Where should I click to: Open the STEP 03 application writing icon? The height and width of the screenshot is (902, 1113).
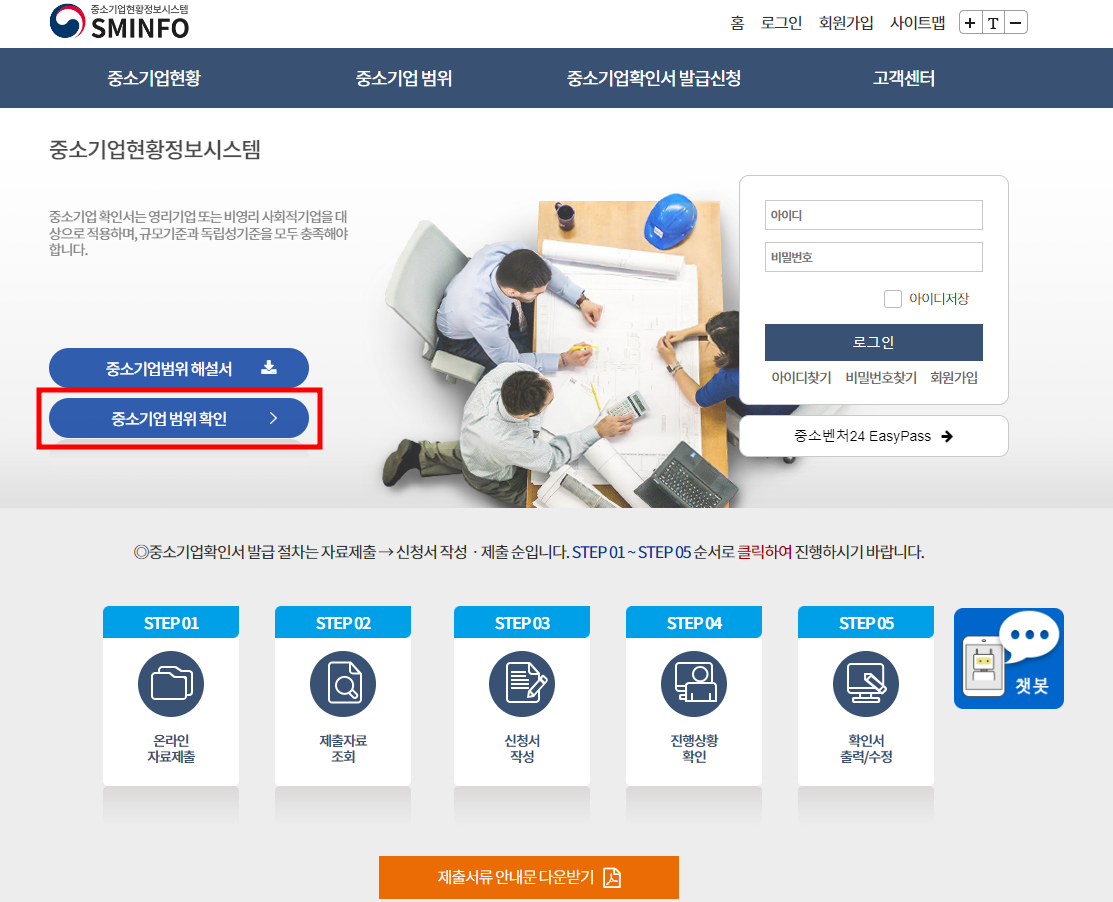click(x=522, y=683)
